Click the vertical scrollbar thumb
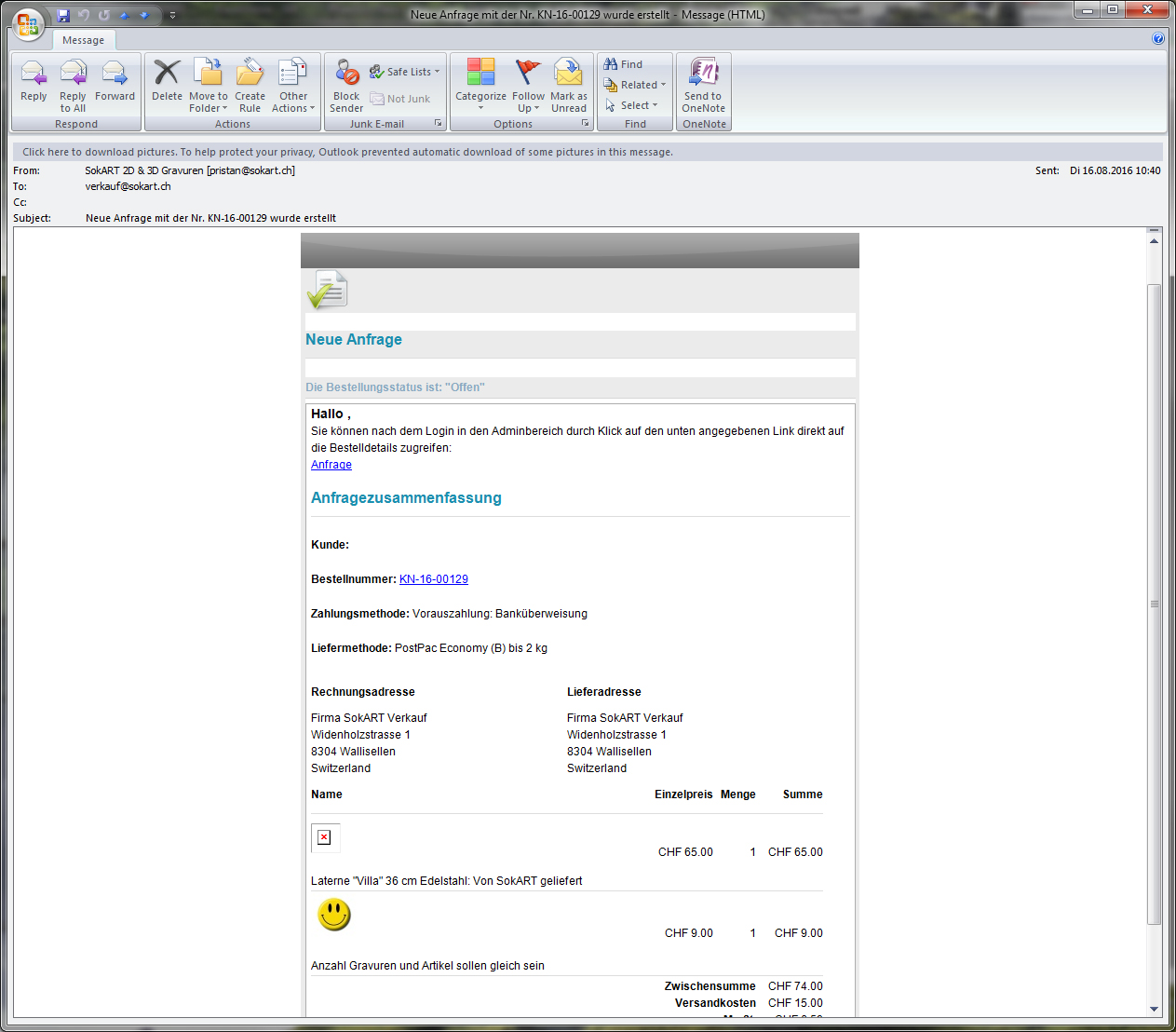The image size is (1176, 1032). click(x=1154, y=604)
